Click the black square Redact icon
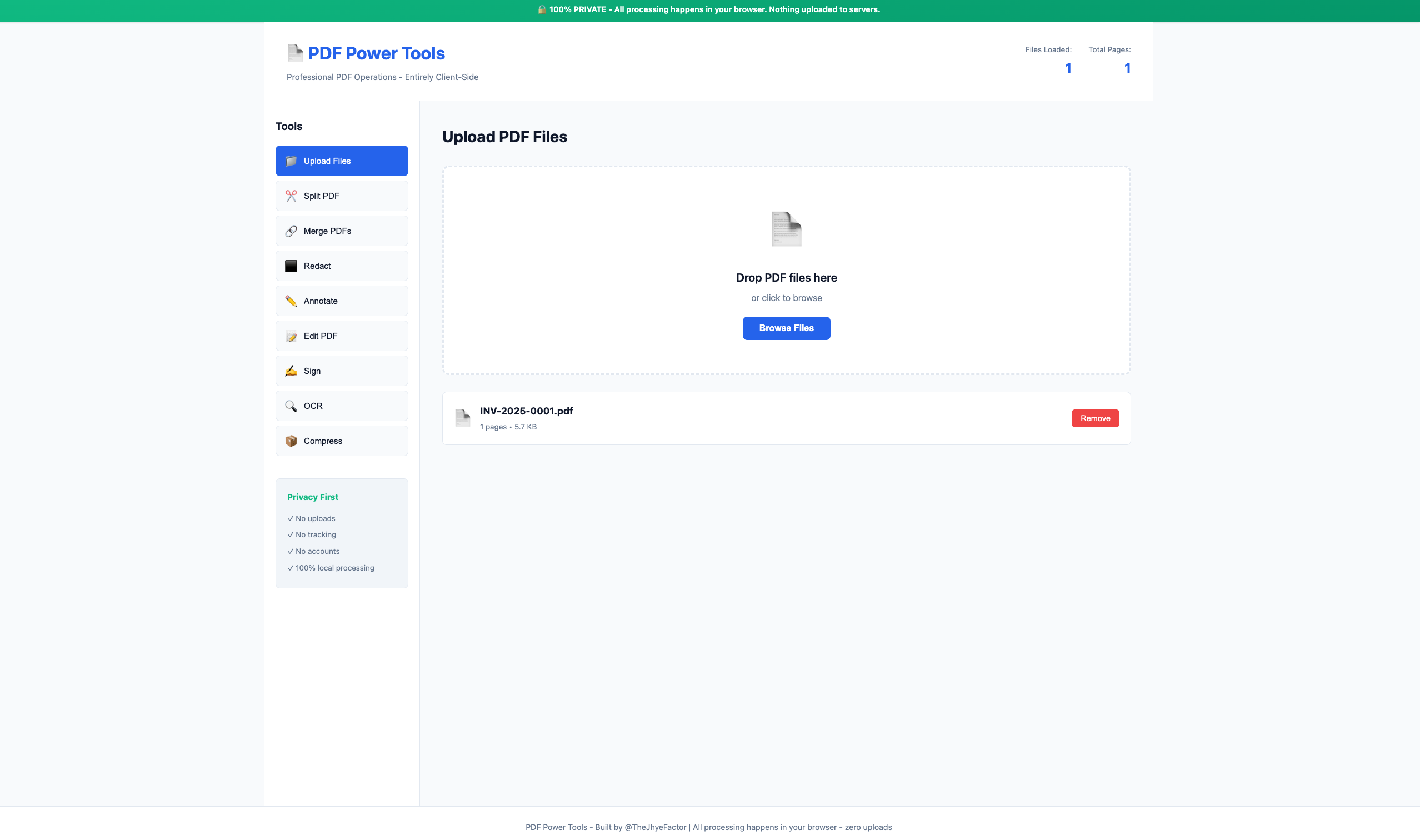Image resolution: width=1420 pixels, height=840 pixels. [x=291, y=266]
